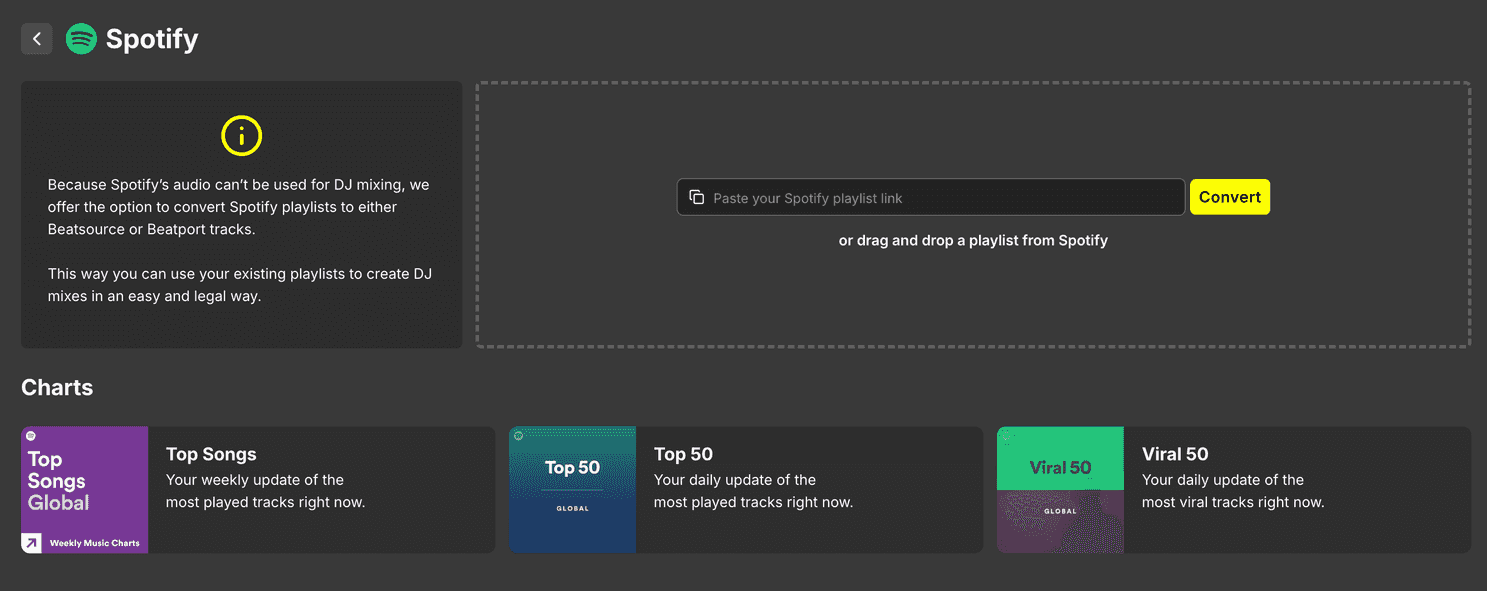Click the arrow icon on Top Songs cover

click(31, 543)
